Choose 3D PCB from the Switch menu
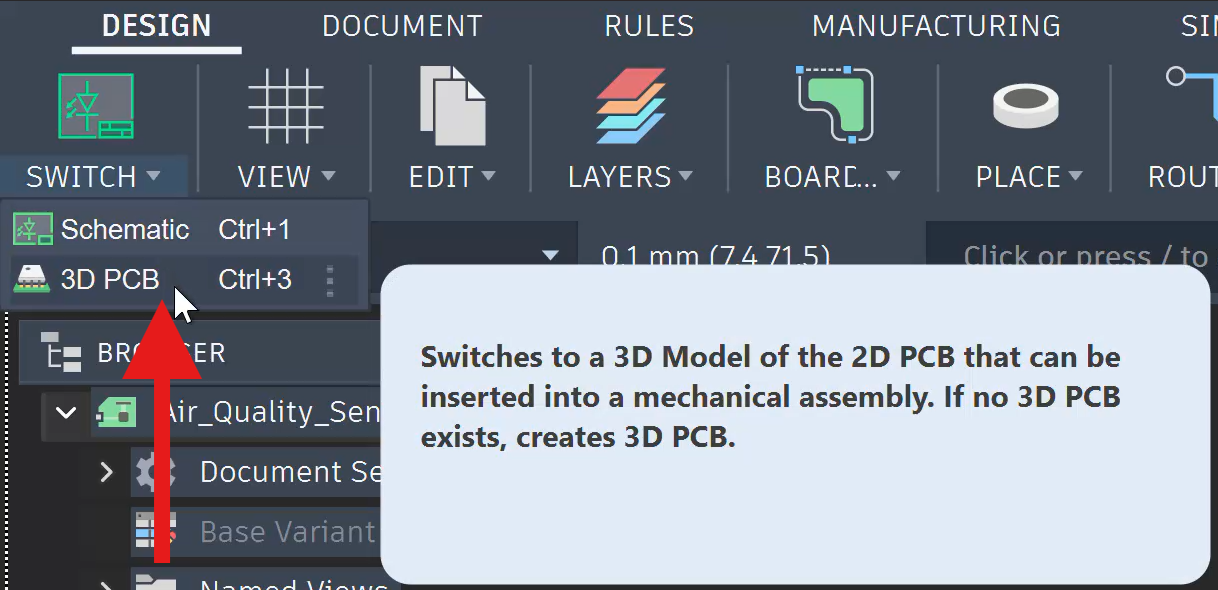The image size is (1218, 590). tap(184, 280)
